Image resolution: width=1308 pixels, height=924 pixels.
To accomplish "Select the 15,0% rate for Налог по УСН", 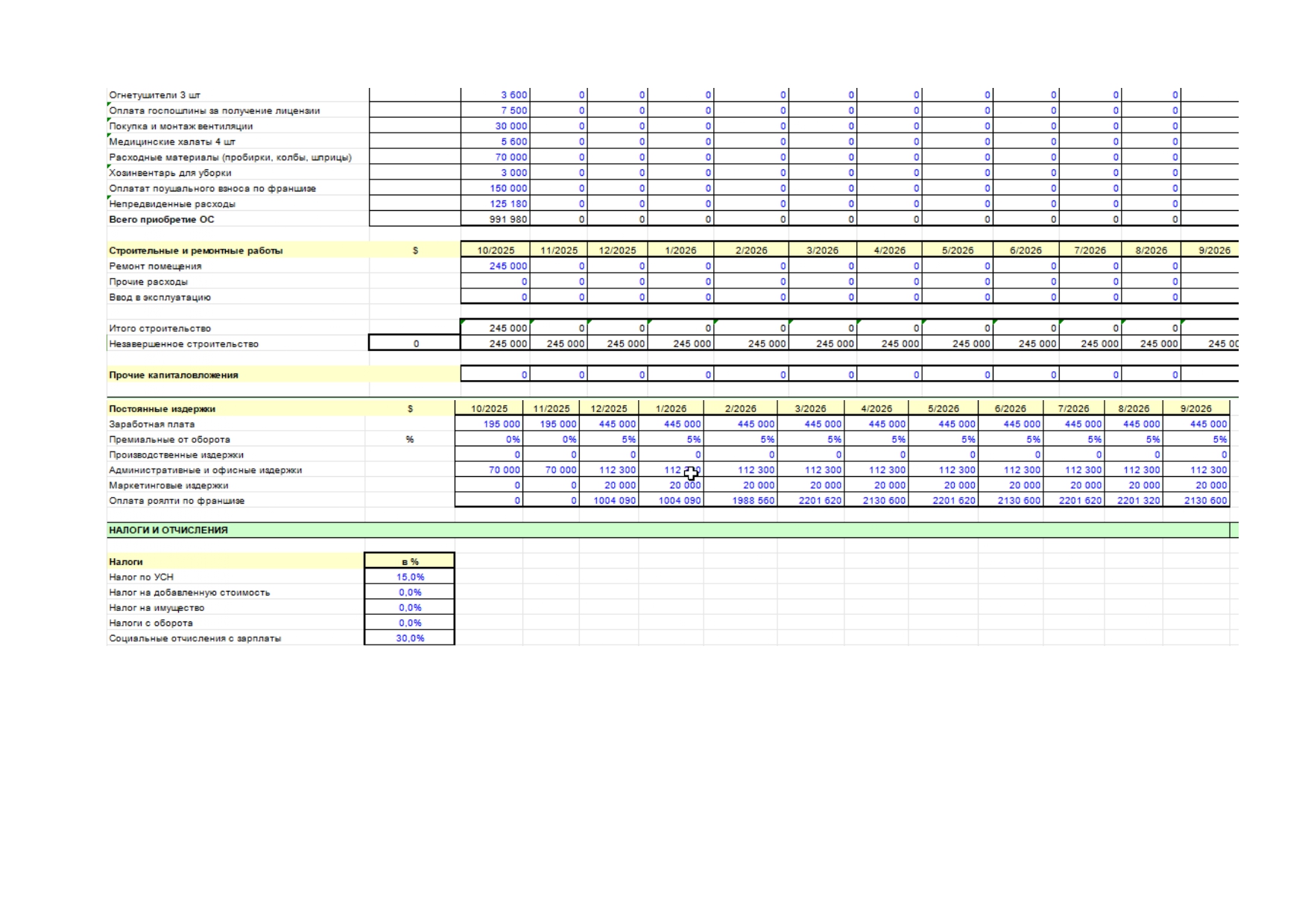I will pos(409,577).
